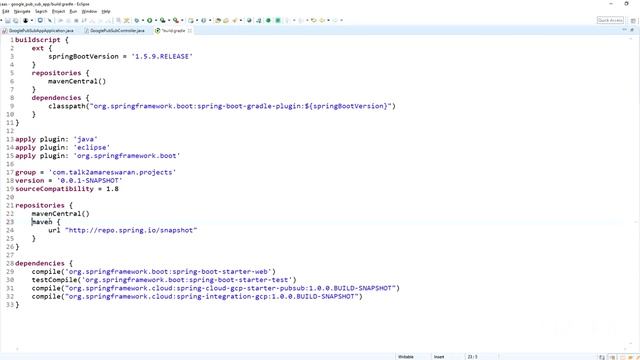The width and height of the screenshot is (640, 360).
Task: Click the Coverage run icon
Action: point(163,20)
